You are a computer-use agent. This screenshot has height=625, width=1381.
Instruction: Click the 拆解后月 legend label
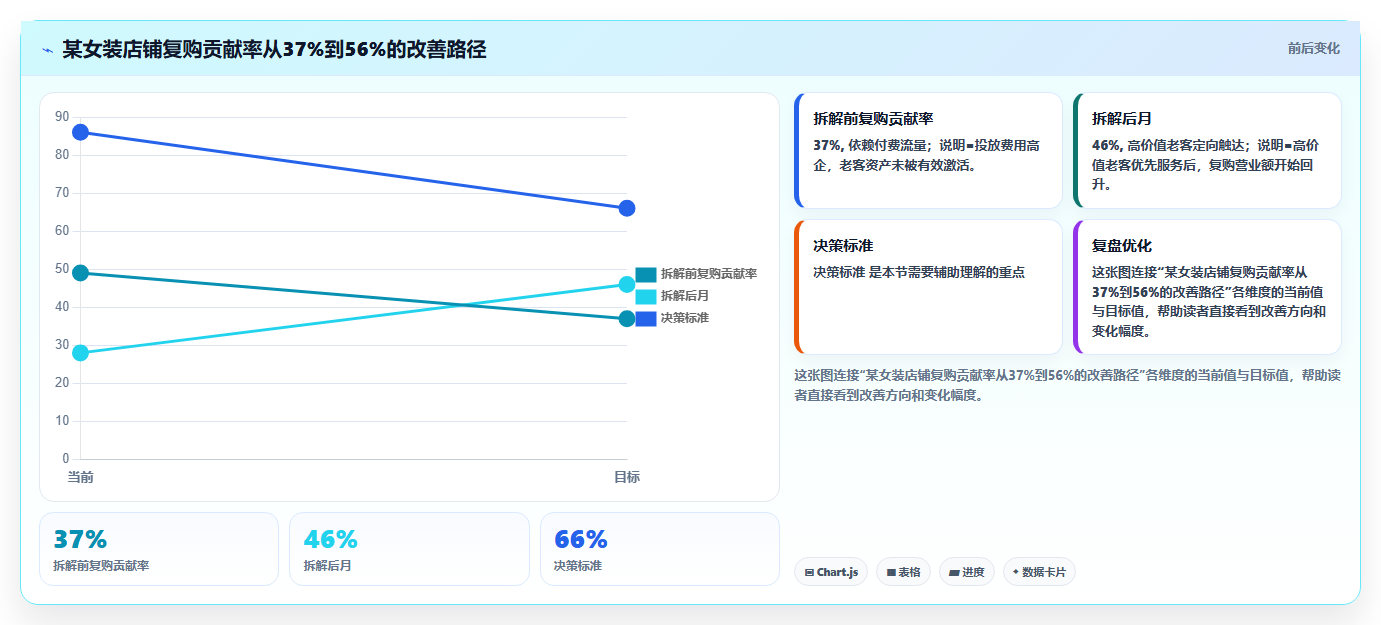[x=685, y=296]
